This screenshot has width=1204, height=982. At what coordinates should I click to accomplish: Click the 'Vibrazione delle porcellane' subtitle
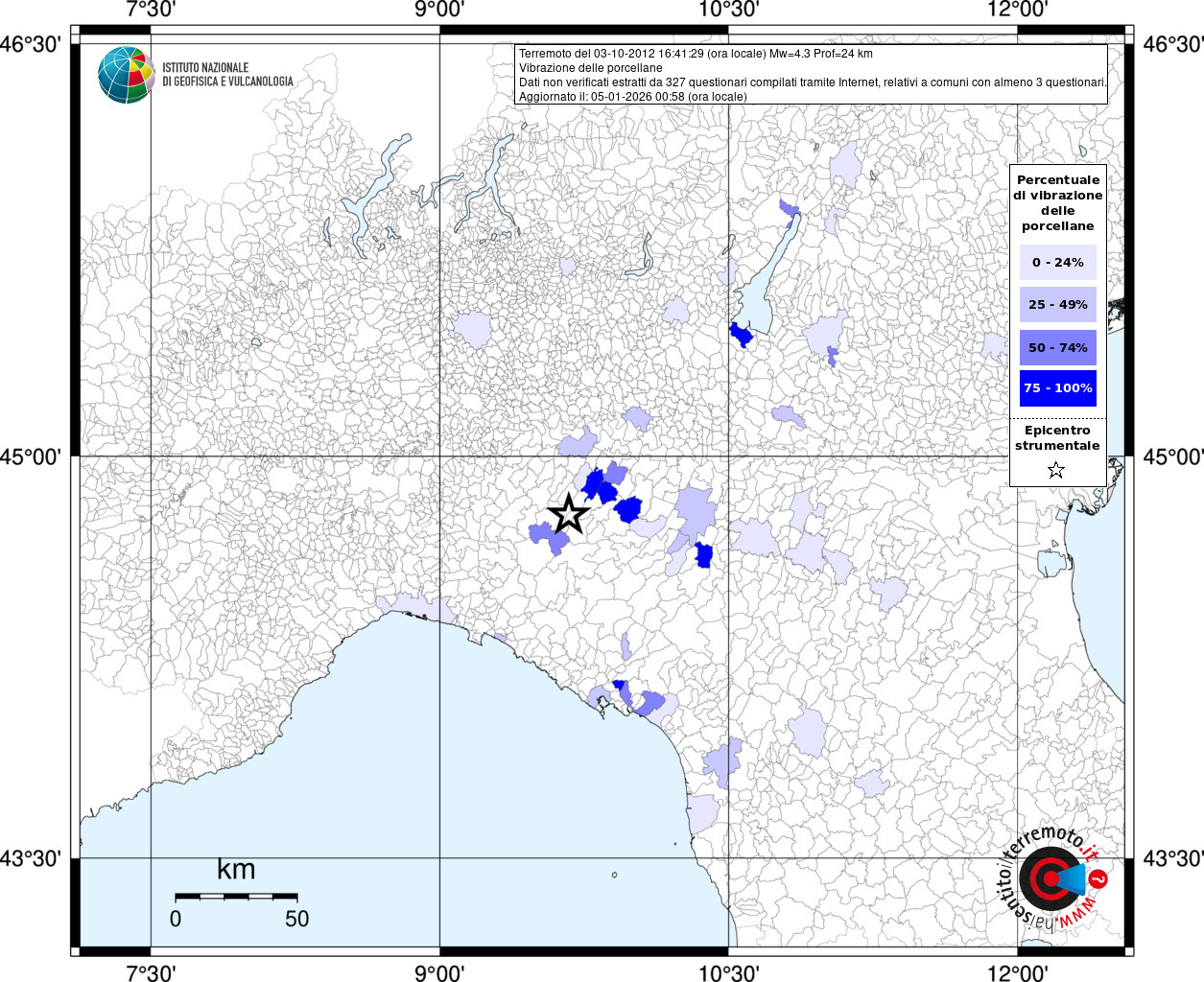[591, 68]
